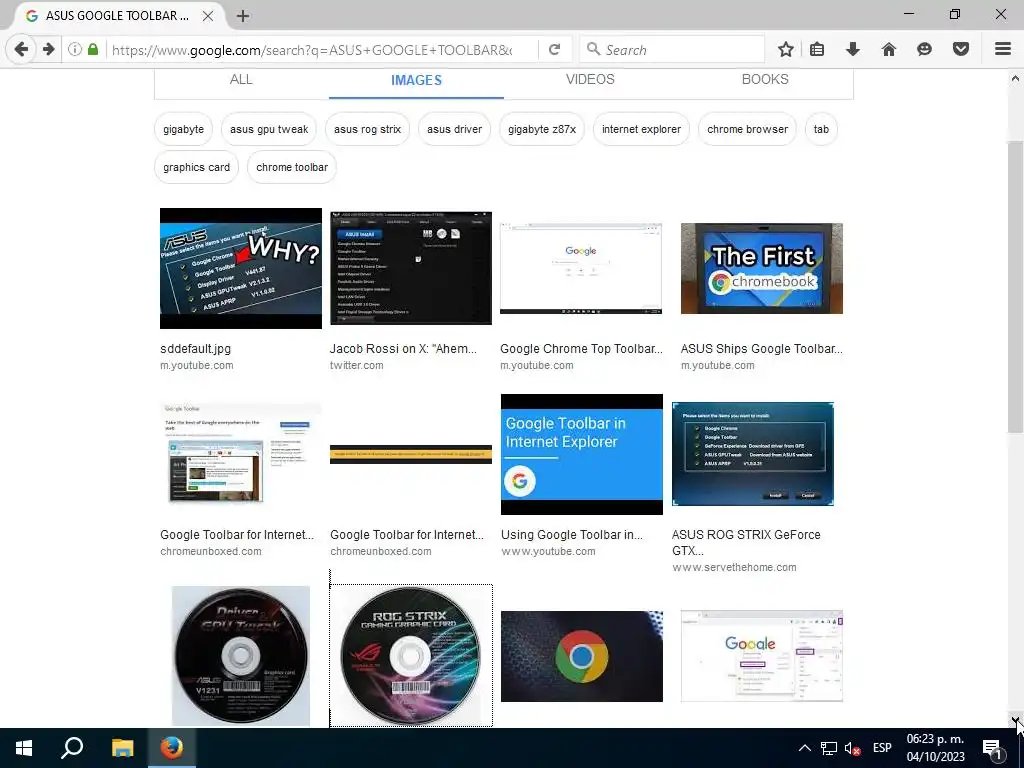Open ASUS Ships Google Toolbar result title

(x=761, y=349)
